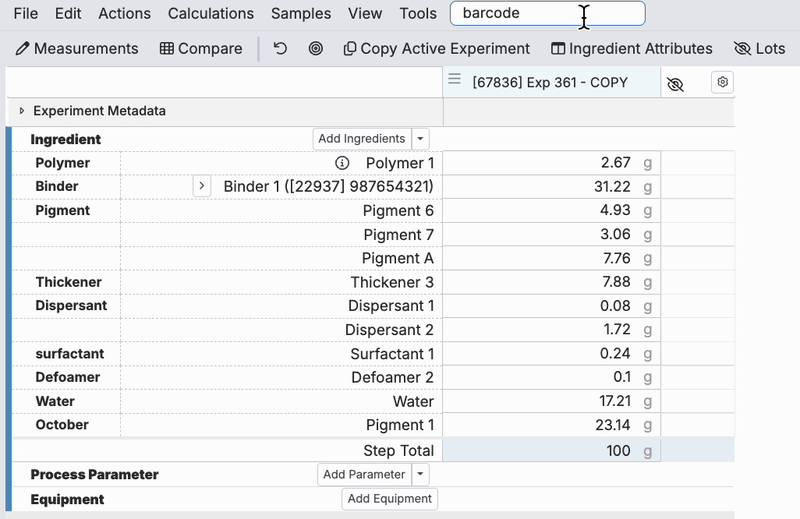Open Measurements with the pencil icon
800x519 pixels.
[x=77, y=48]
